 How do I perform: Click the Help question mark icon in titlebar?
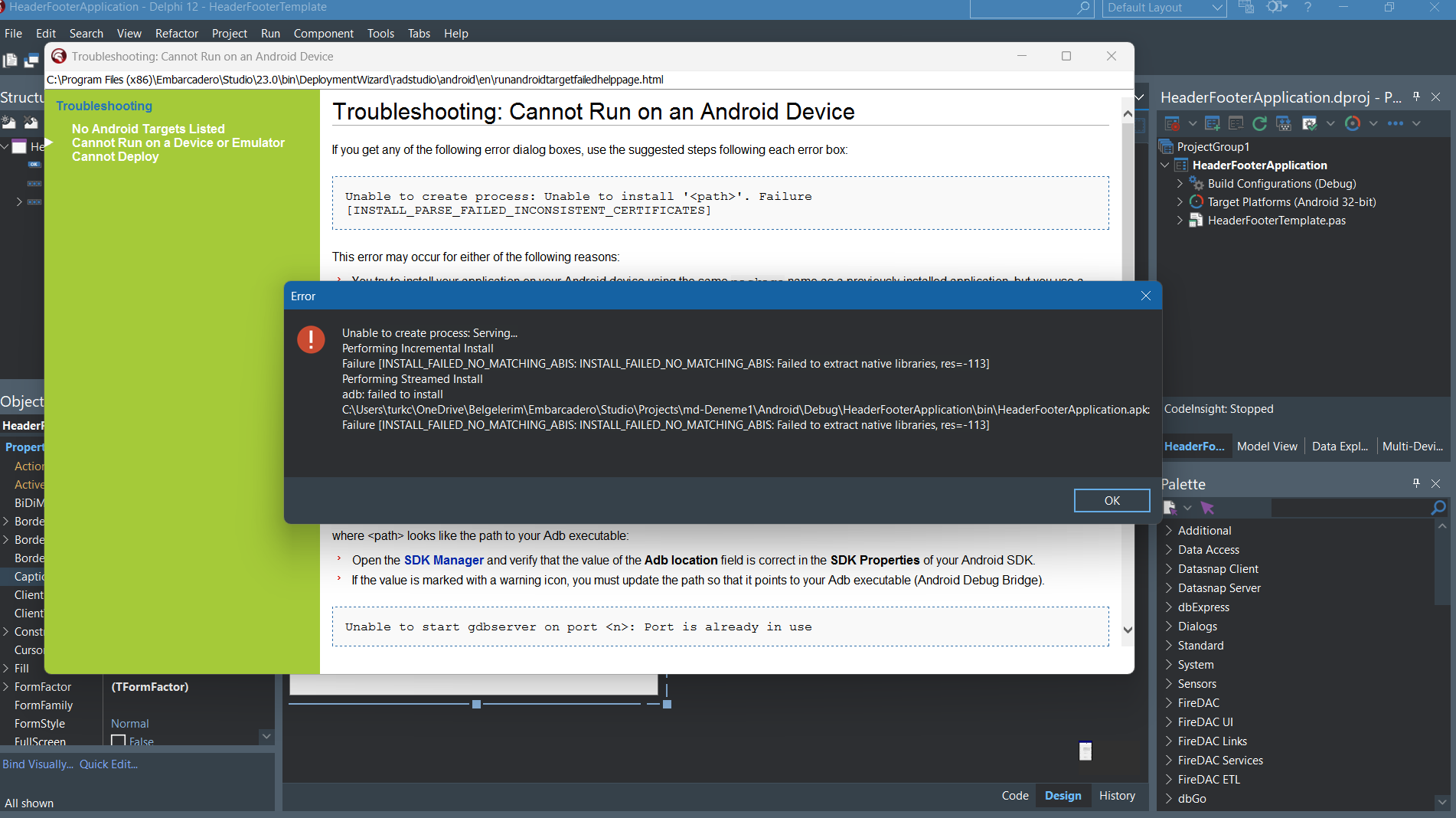[x=1308, y=7]
